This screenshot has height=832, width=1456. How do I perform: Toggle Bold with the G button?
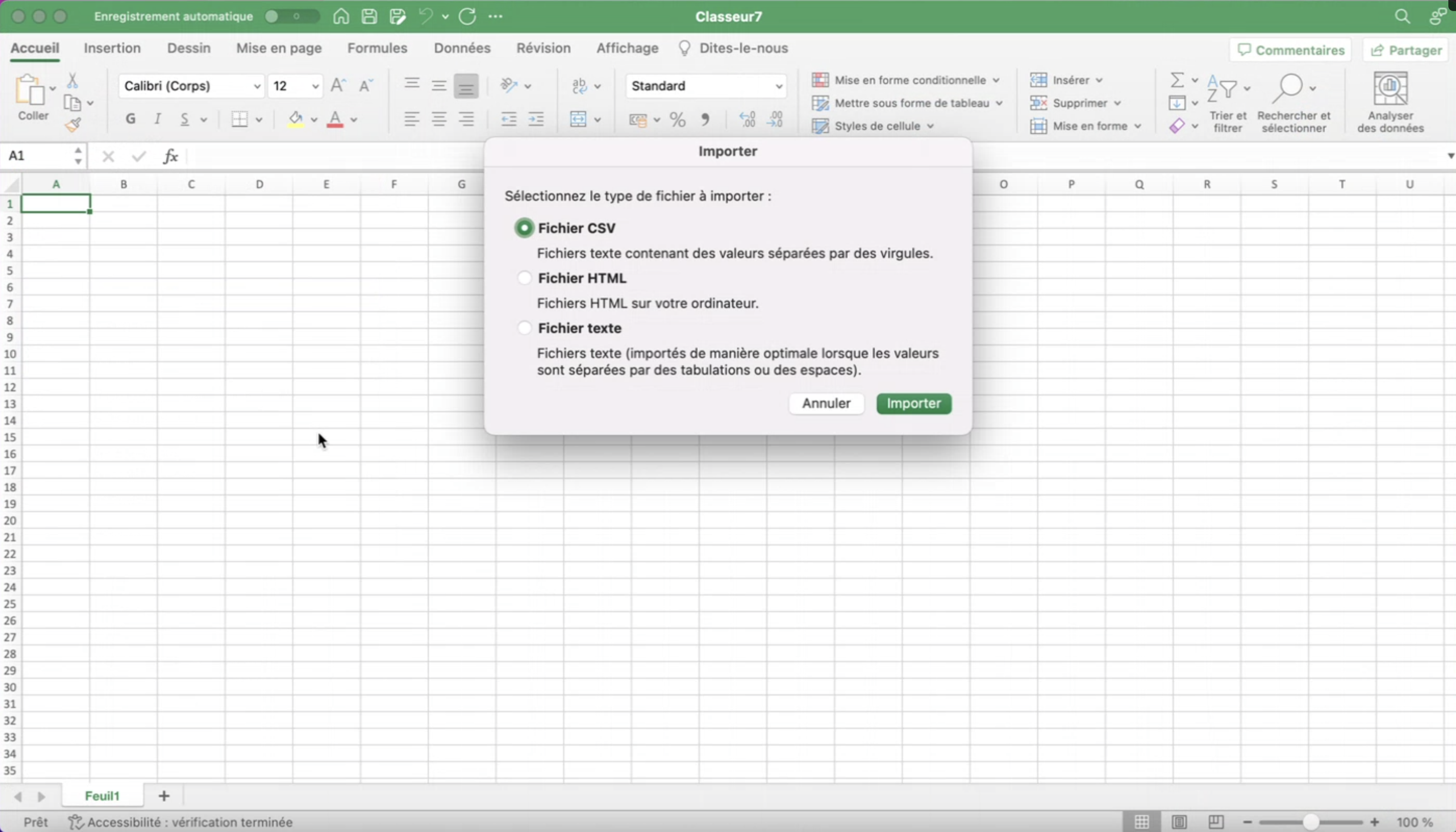point(131,119)
